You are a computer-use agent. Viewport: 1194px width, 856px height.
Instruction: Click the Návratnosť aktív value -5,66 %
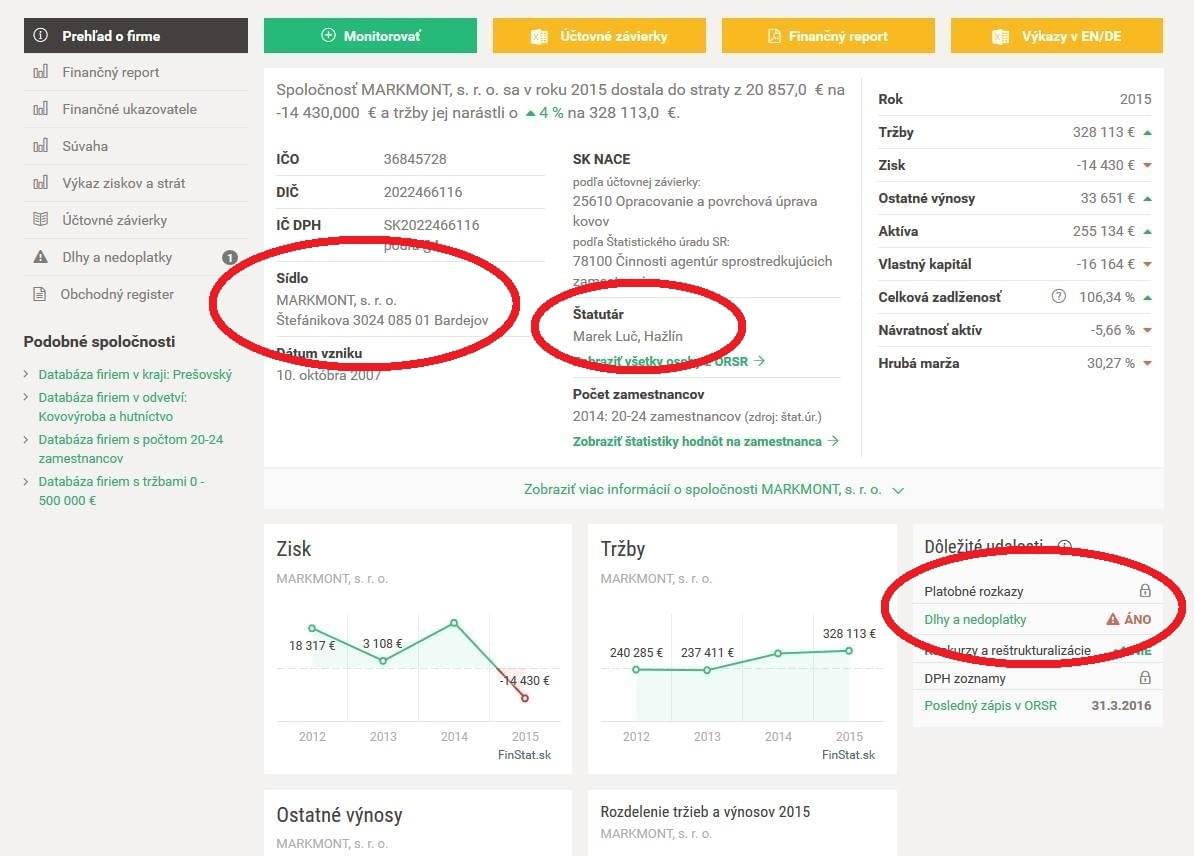point(1113,330)
